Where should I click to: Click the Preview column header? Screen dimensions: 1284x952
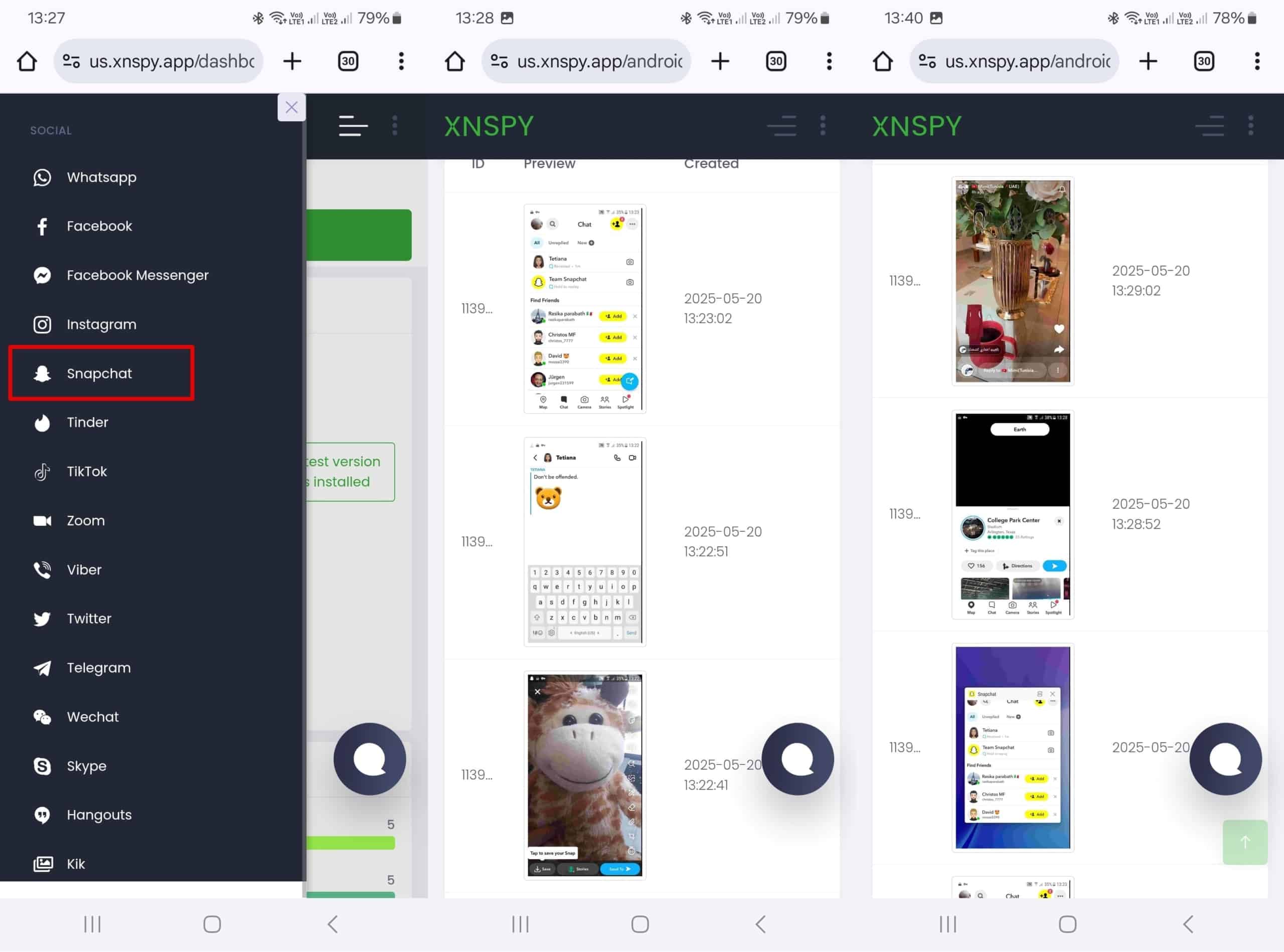(x=549, y=163)
